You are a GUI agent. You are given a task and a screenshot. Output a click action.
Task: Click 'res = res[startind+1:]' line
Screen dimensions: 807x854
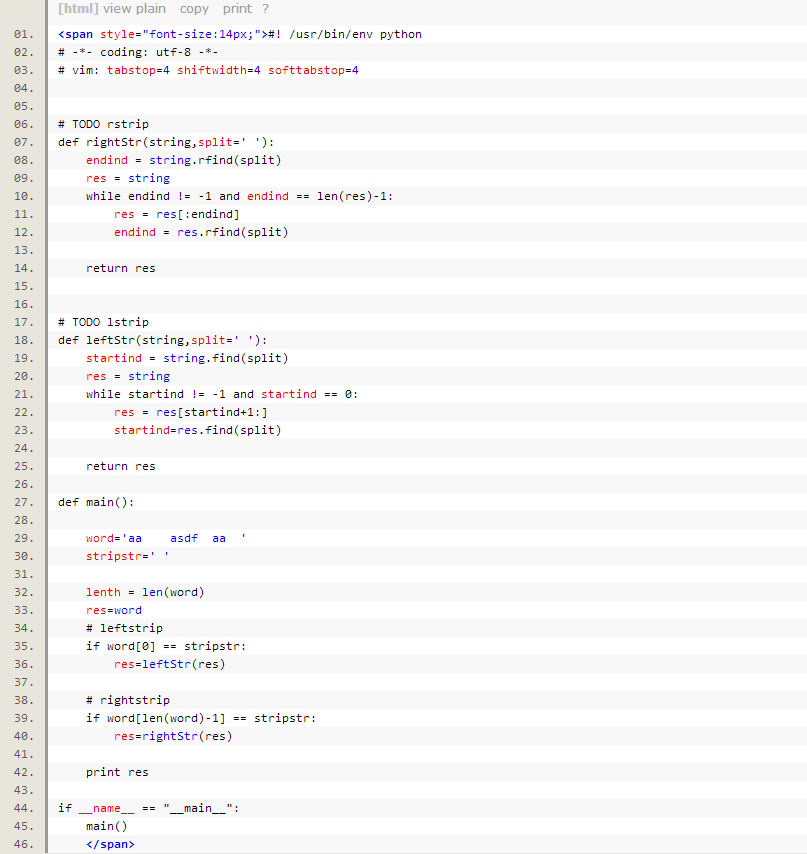tap(191, 412)
